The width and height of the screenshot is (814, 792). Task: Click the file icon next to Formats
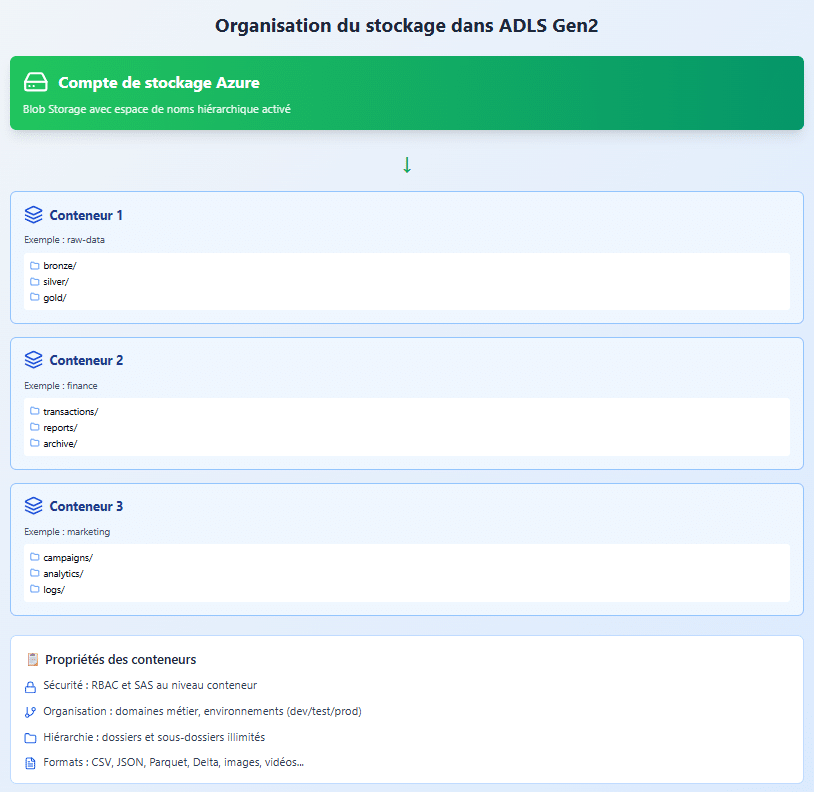coord(30,764)
